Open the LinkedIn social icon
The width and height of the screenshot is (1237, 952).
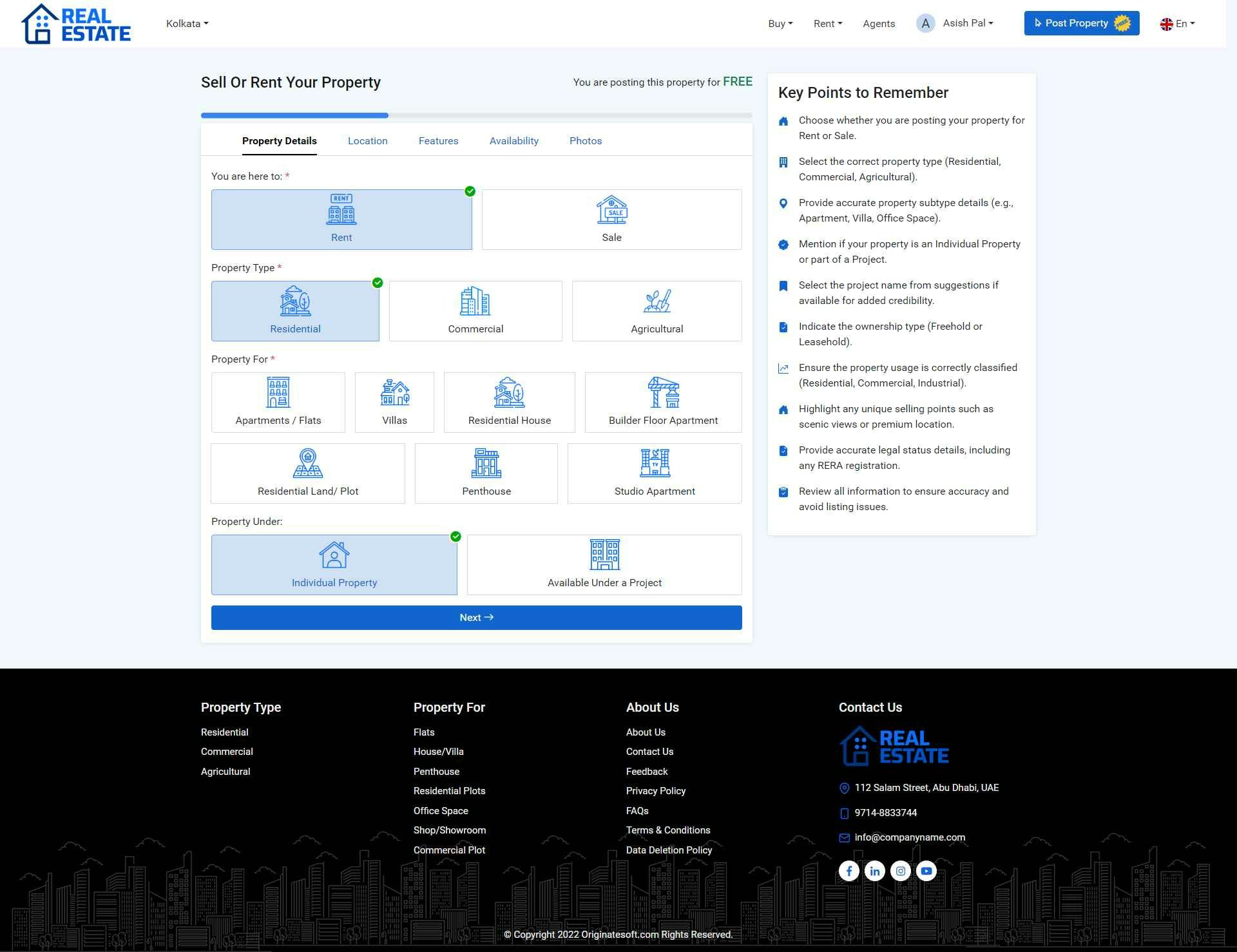874,871
